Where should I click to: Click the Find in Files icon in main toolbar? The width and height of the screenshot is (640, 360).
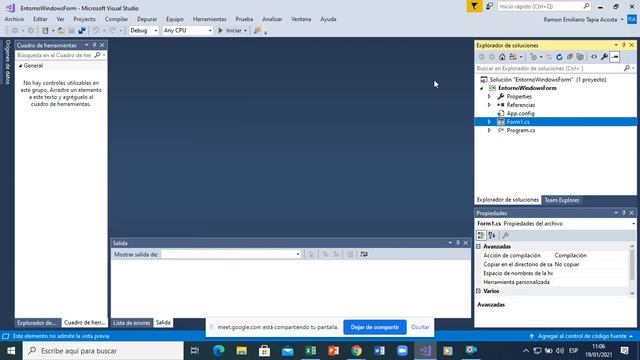(x=257, y=31)
